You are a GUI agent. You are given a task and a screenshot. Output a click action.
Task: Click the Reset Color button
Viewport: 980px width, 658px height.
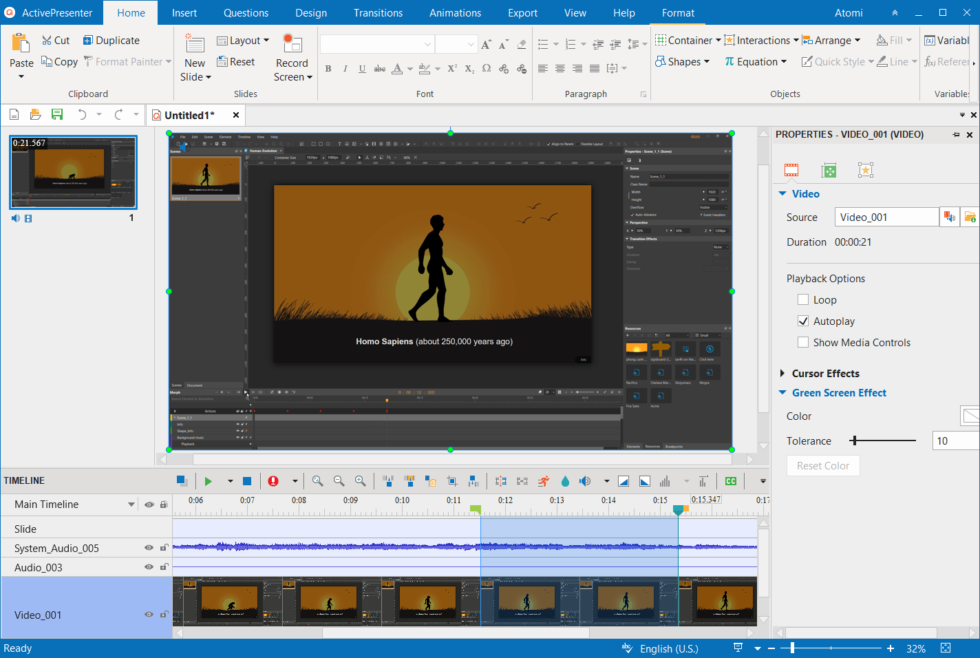coord(822,465)
